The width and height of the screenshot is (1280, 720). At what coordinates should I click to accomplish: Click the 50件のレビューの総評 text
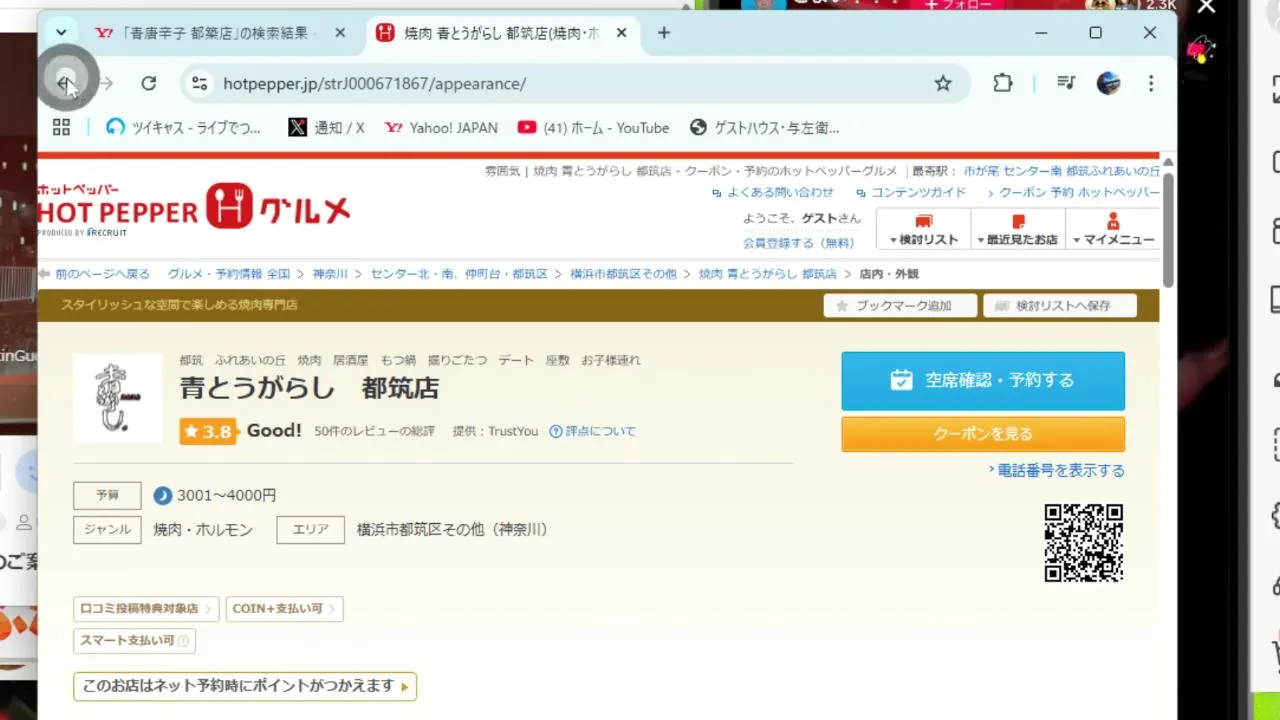point(375,431)
